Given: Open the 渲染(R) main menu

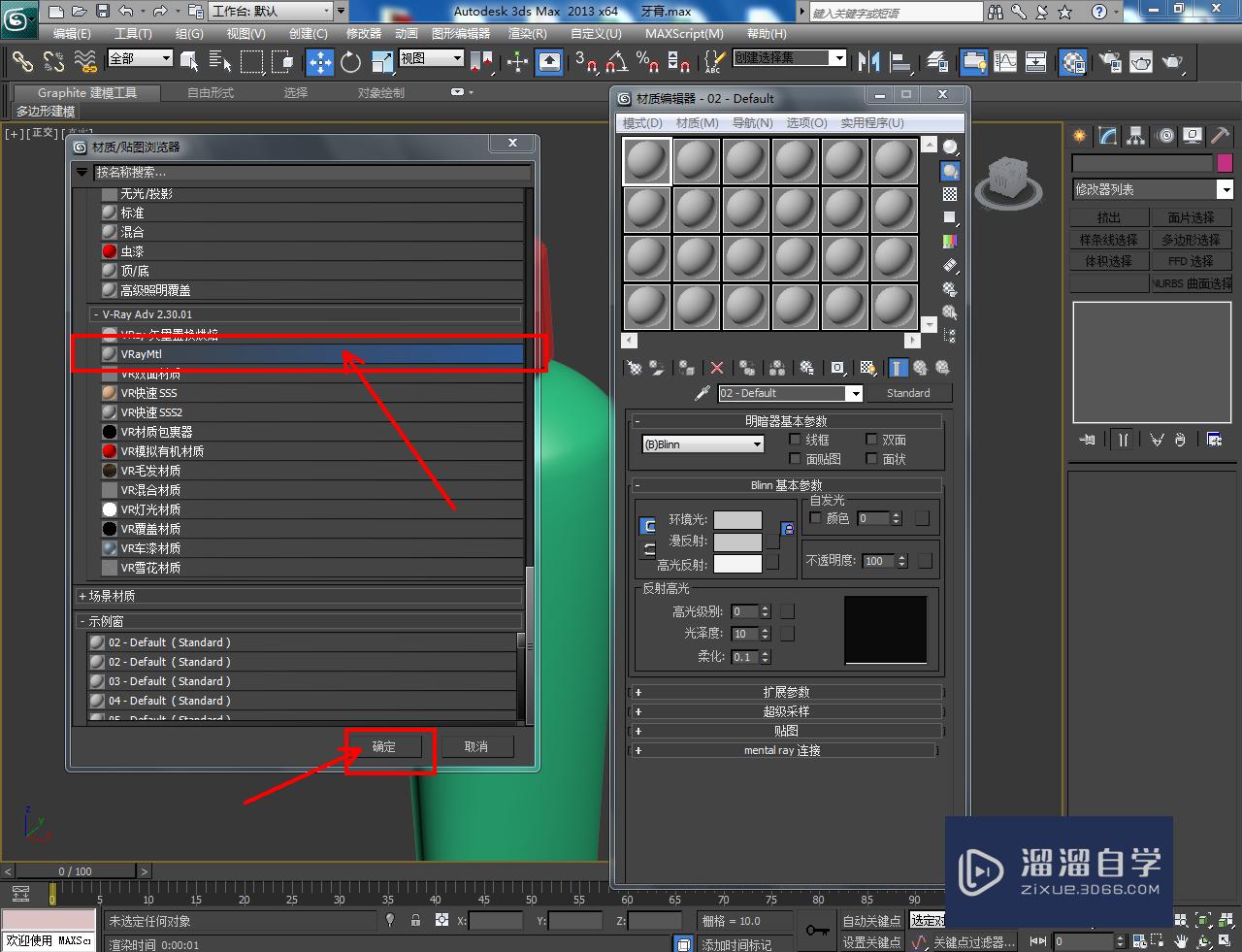Looking at the screenshot, I should [527, 33].
